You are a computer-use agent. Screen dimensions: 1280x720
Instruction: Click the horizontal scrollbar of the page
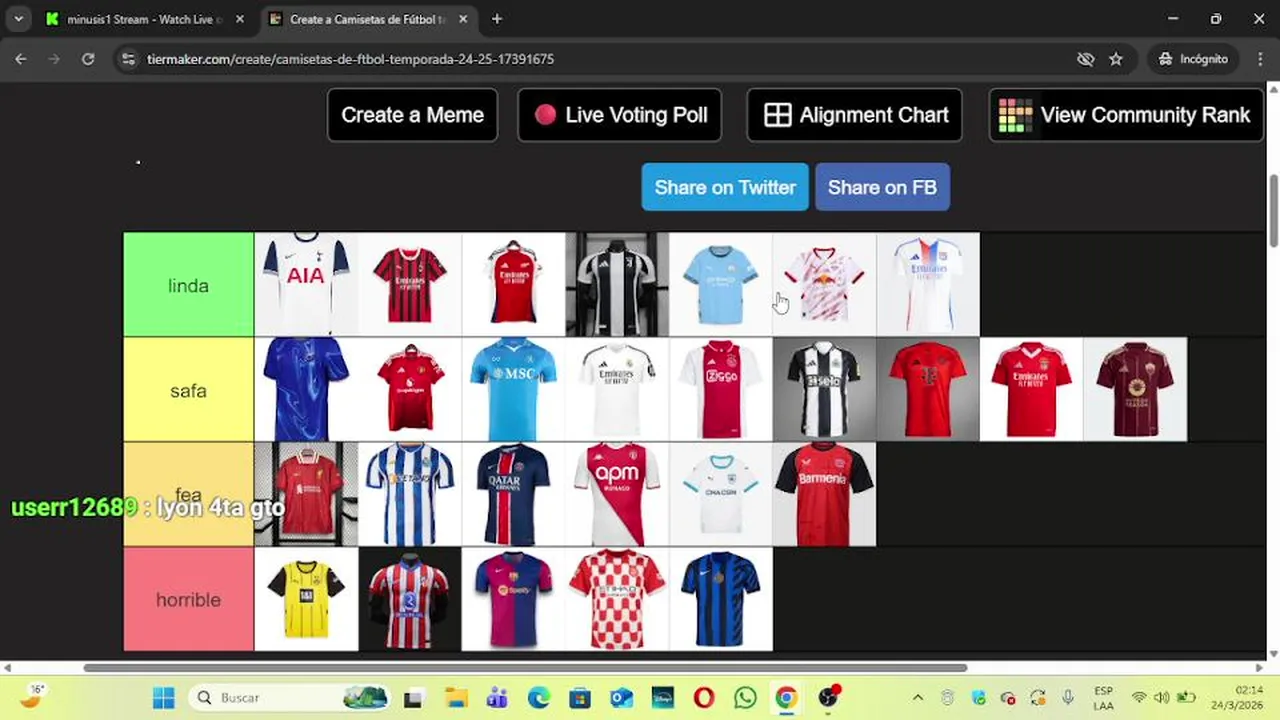tap(525, 668)
